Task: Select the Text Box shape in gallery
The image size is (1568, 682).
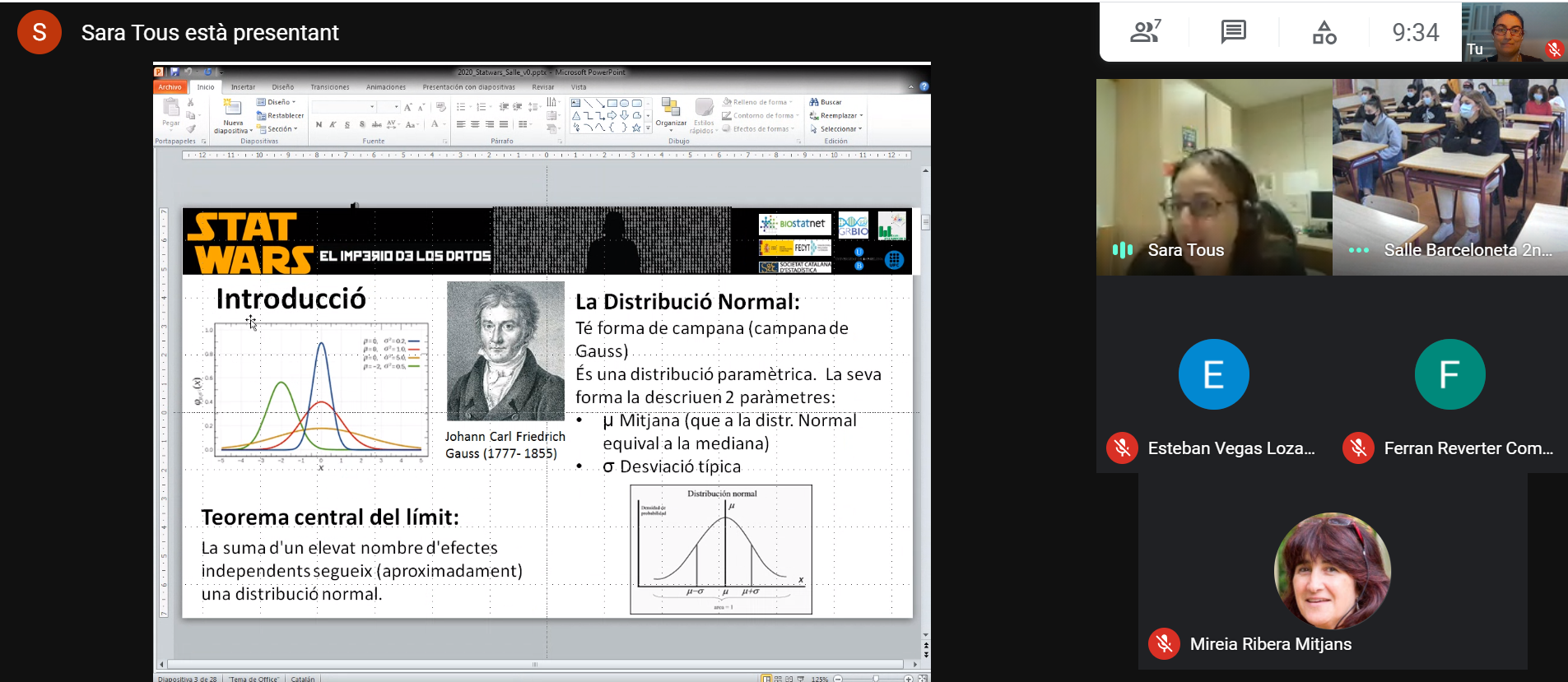Action: [575, 103]
